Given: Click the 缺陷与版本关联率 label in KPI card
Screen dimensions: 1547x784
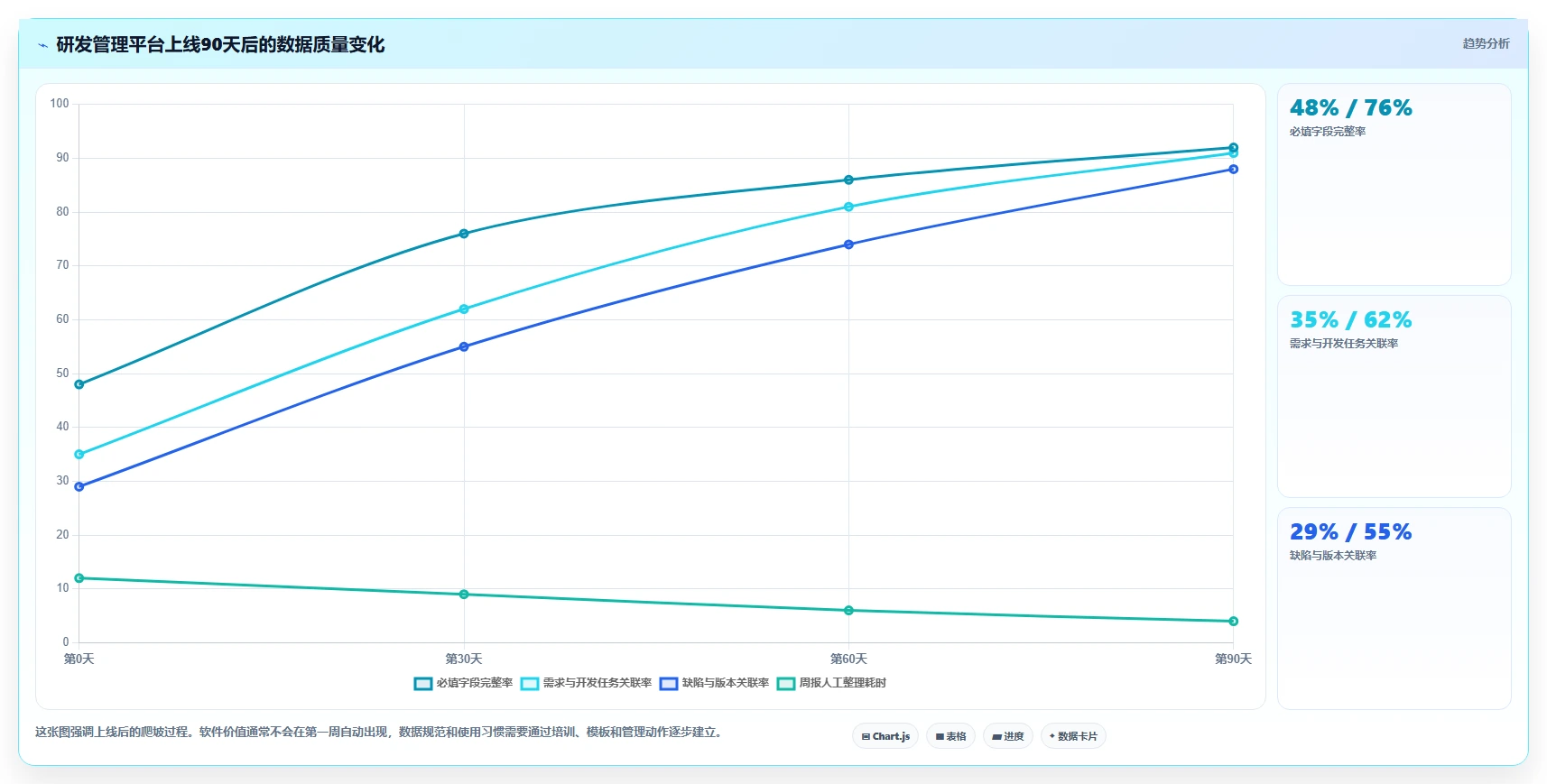Looking at the screenshot, I should [x=1333, y=556].
